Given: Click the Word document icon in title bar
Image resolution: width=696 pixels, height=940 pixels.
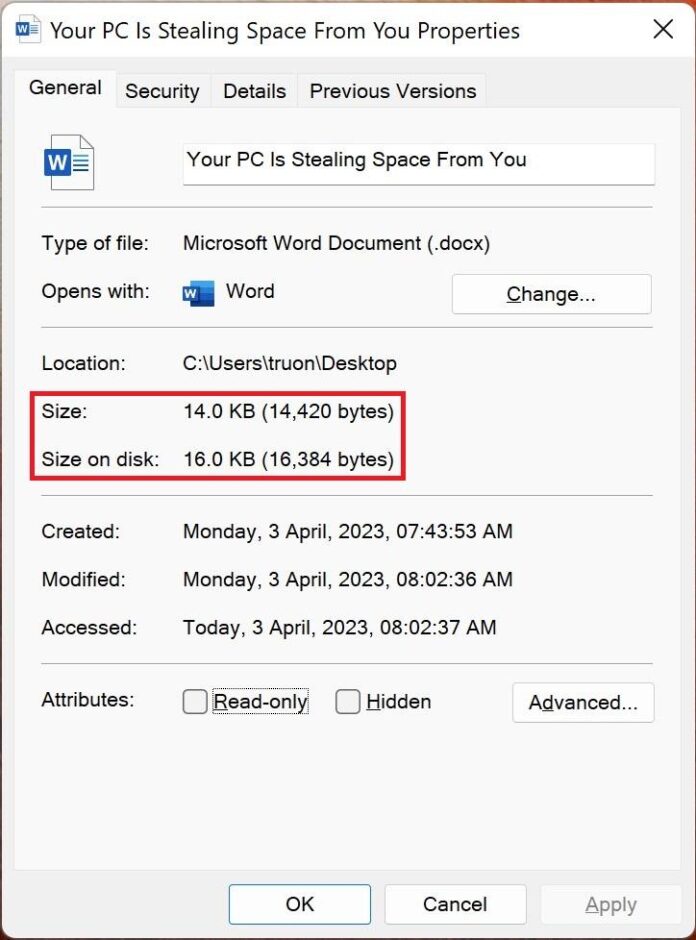Looking at the screenshot, I should [x=28, y=29].
